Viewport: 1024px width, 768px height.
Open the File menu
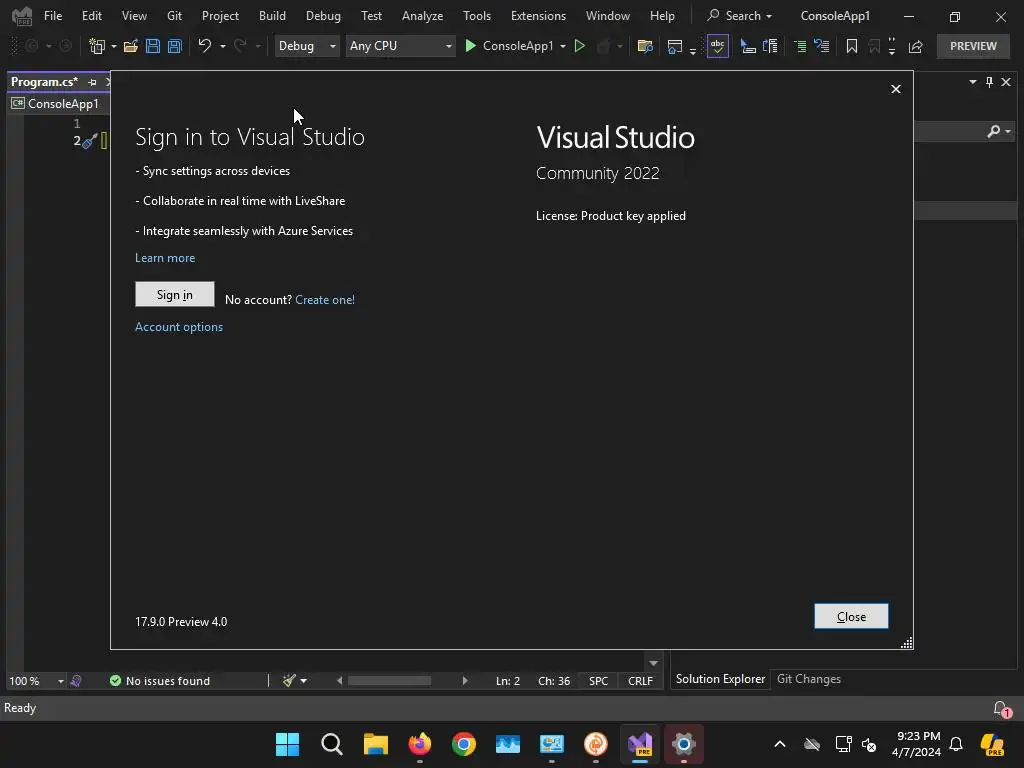(x=53, y=16)
